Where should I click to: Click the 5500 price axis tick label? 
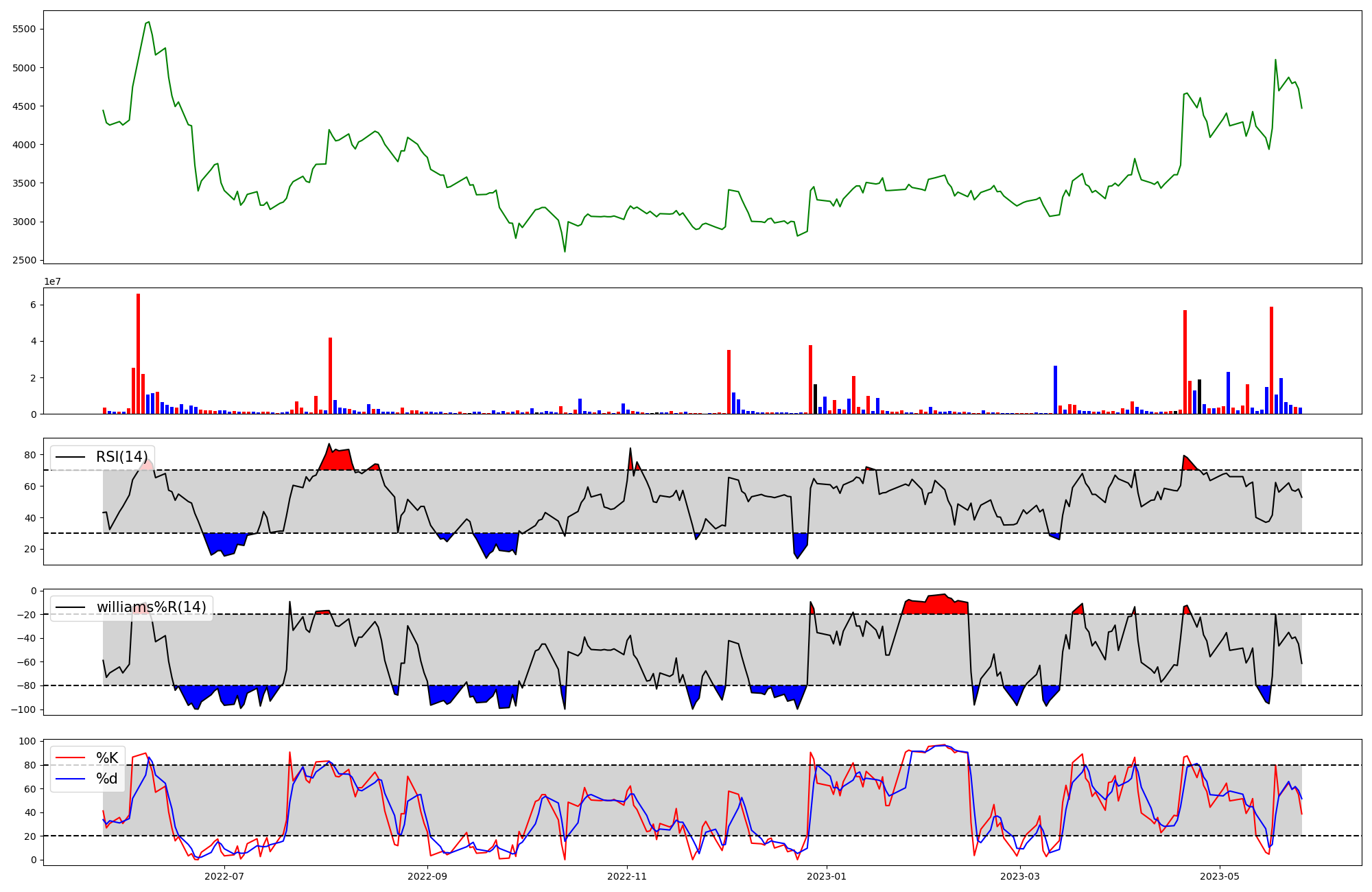(24, 30)
